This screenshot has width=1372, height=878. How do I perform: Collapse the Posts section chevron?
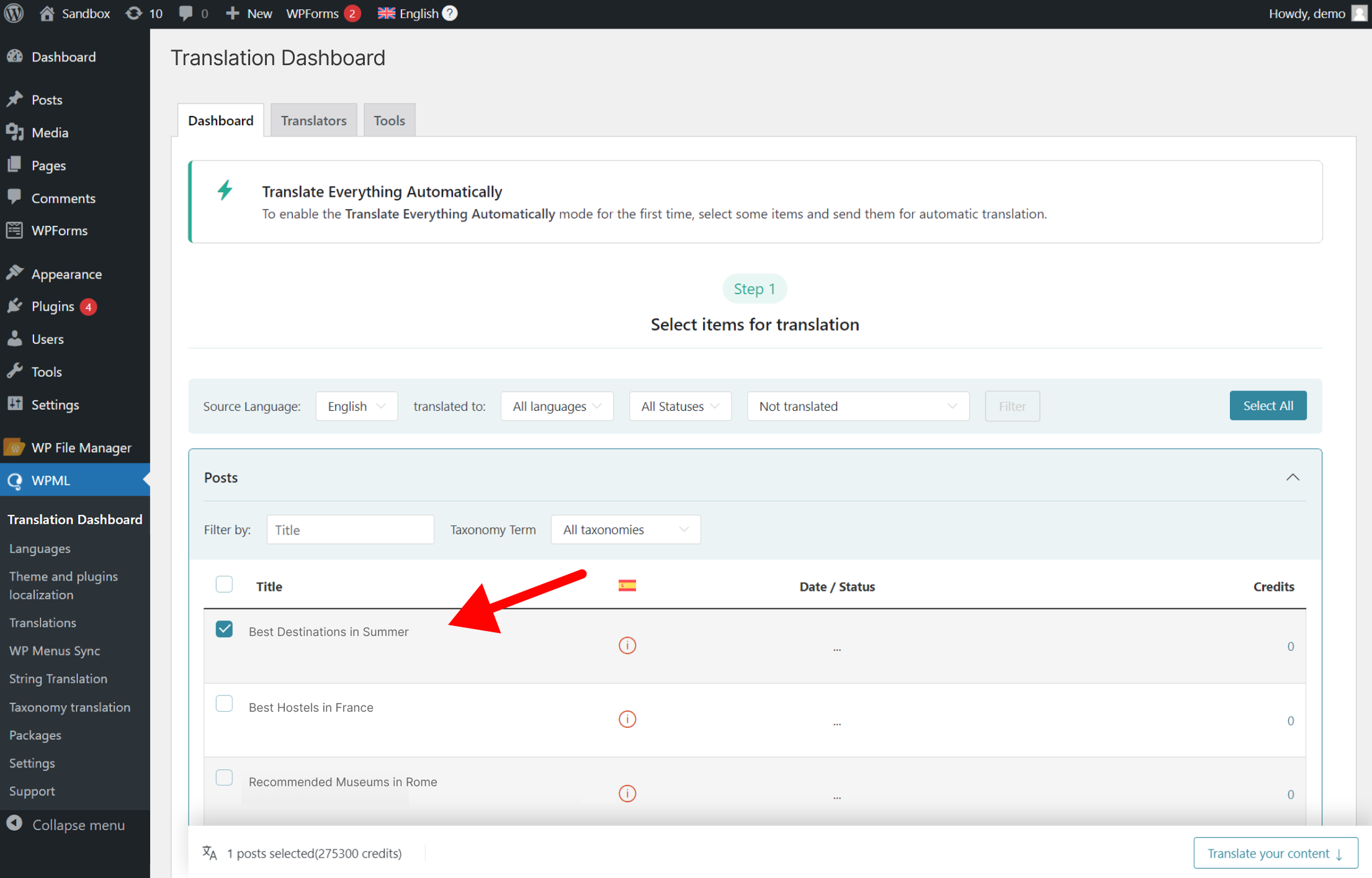pyautogui.click(x=1293, y=477)
